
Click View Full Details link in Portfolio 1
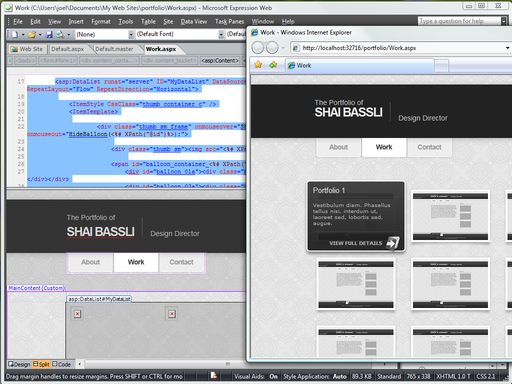coord(356,243)
